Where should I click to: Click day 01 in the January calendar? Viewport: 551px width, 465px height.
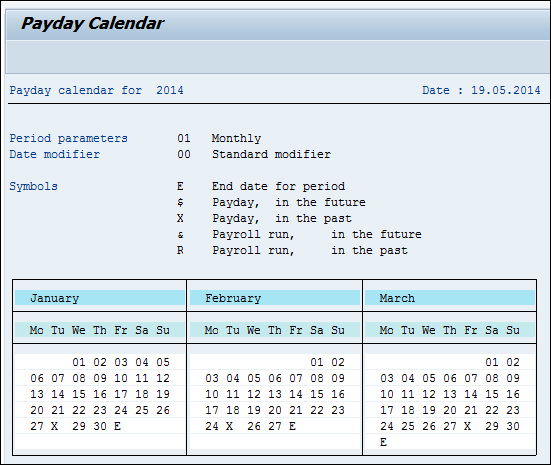(x=79, y=362)
